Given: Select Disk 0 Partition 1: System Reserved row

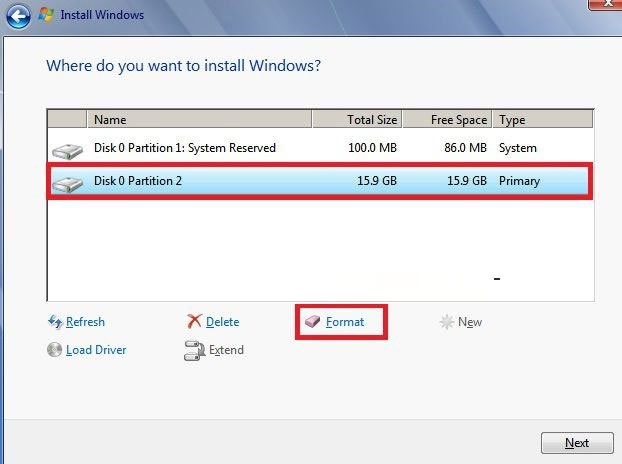Looking at the screenshot, I should tap(320, 148).
